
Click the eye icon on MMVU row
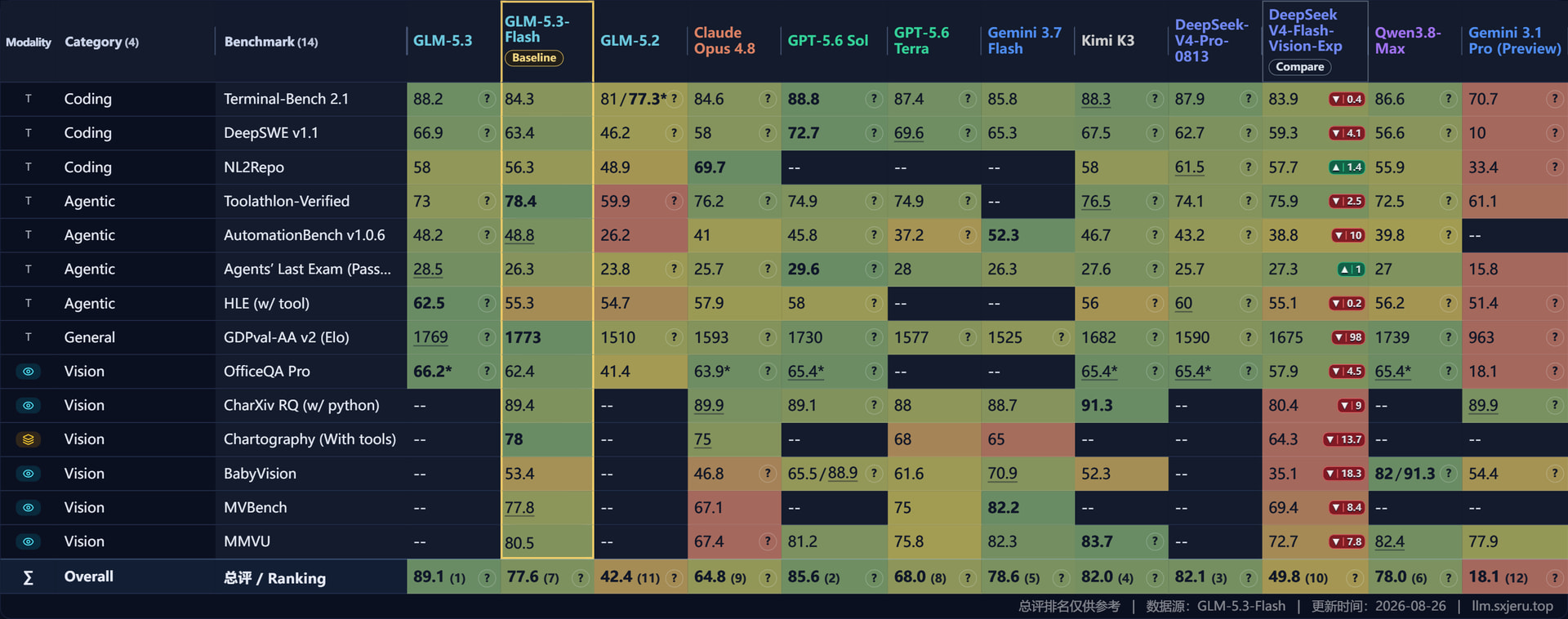pyautogui.click(x=28, y=541)
